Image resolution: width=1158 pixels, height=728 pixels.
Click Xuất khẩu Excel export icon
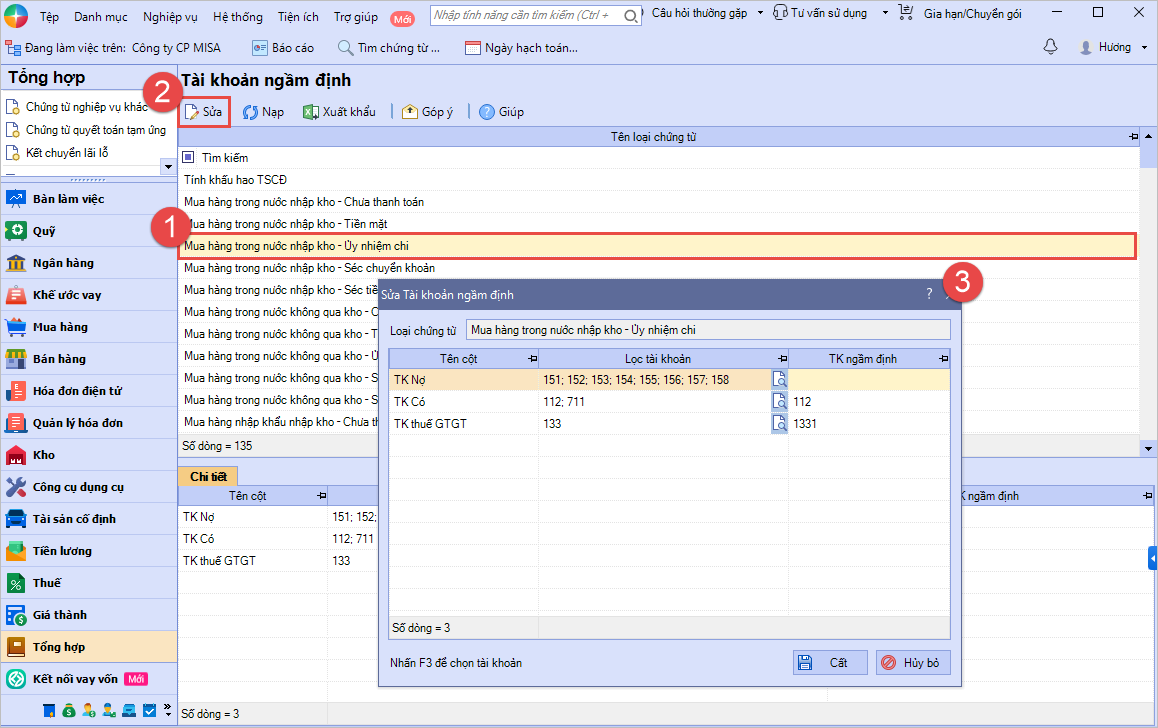click(x=310, y=112)
